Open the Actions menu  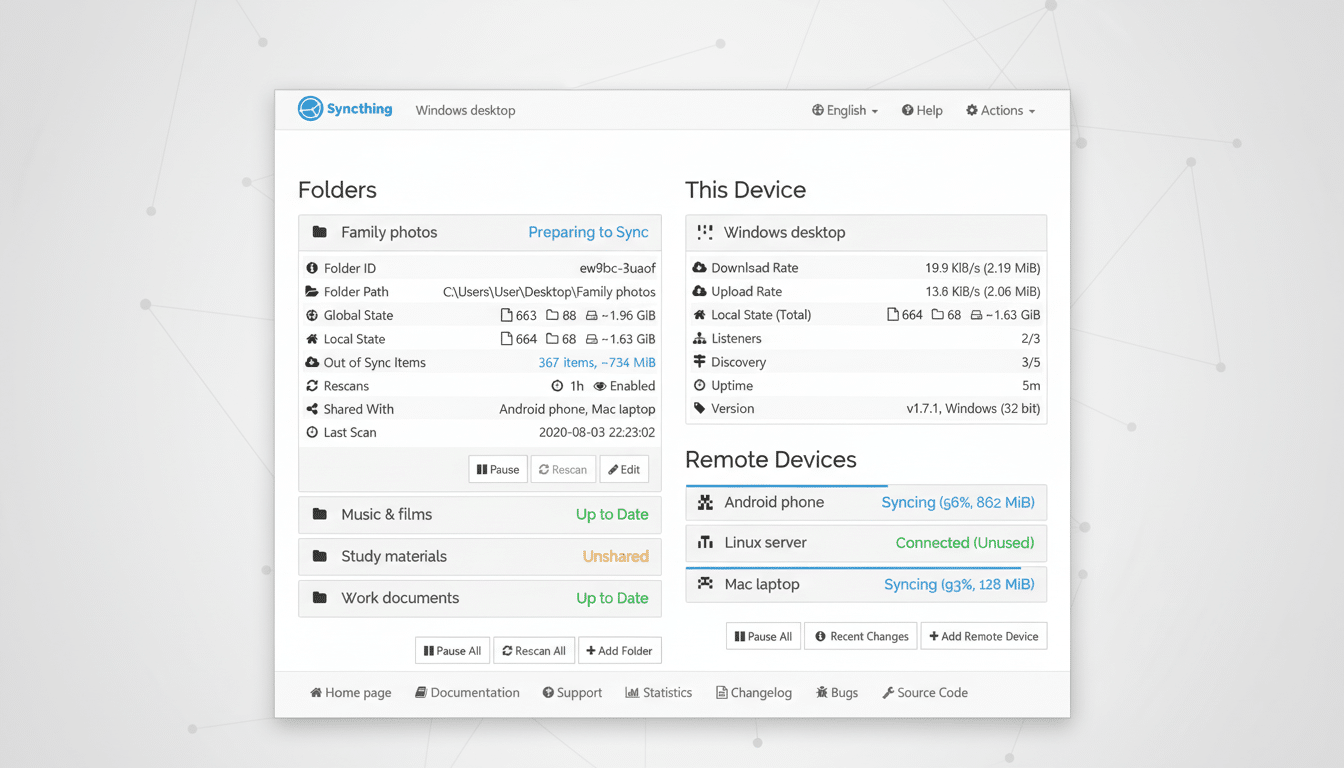[x=999, y=110]
